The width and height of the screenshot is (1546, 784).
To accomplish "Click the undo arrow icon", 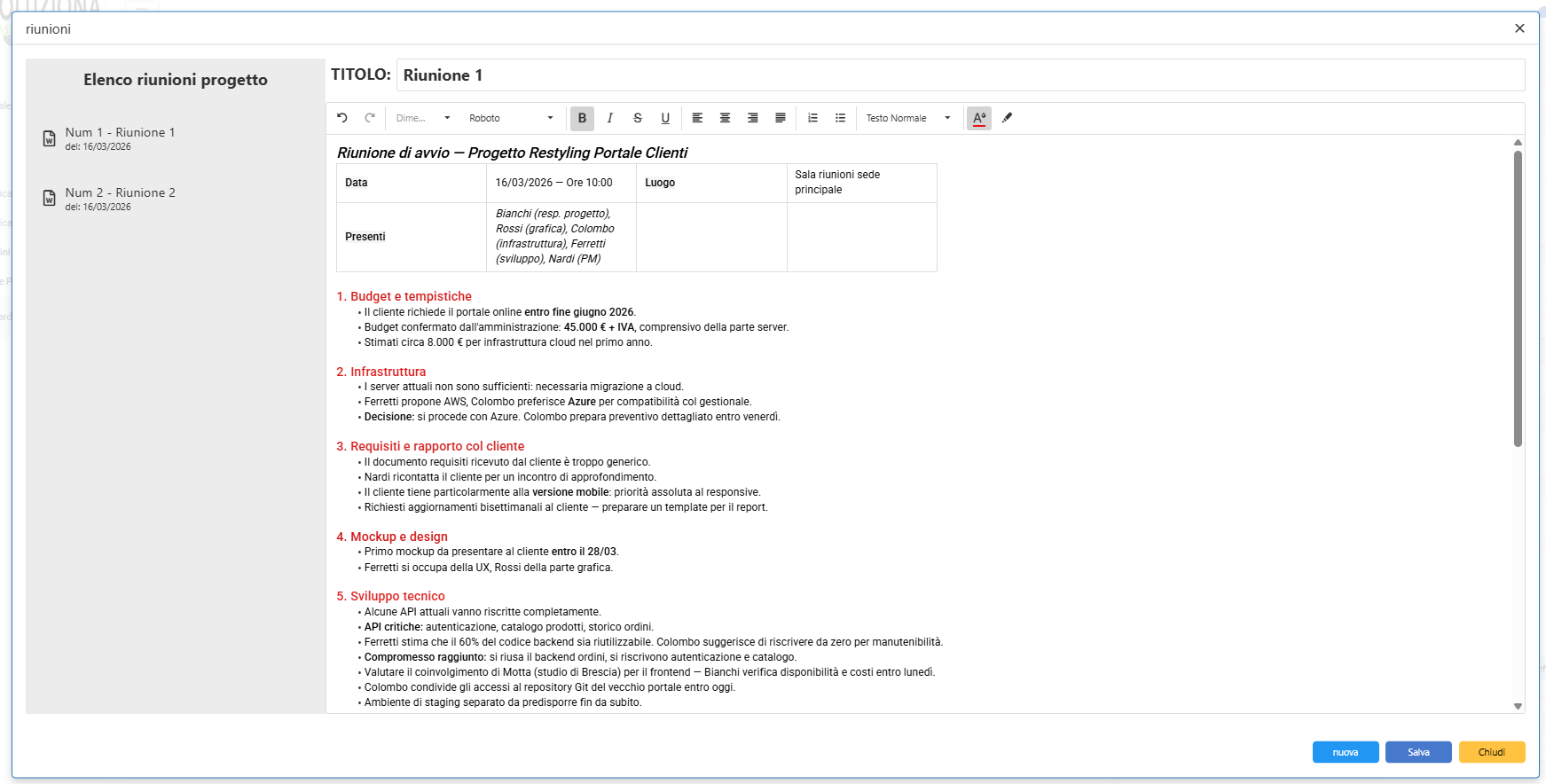I will point(342,118).
